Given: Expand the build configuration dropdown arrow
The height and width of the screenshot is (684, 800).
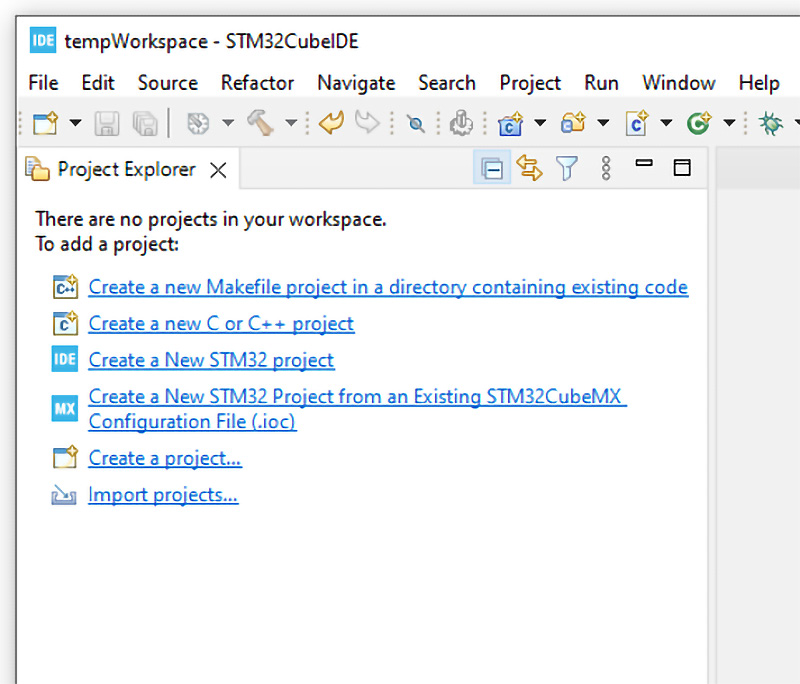Looking at the screenshot, I should [x=228, y=123].
